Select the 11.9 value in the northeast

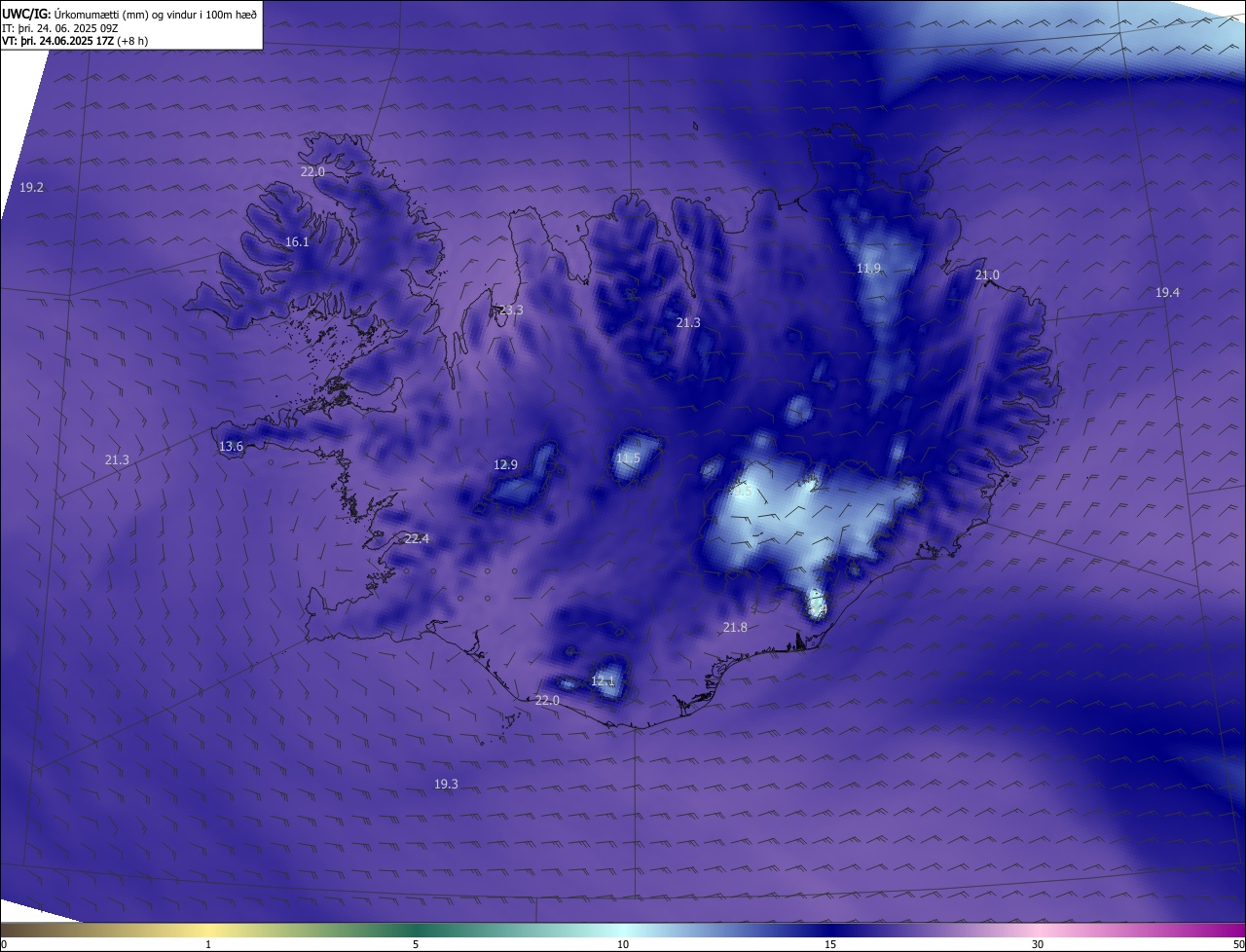point(868,269)
